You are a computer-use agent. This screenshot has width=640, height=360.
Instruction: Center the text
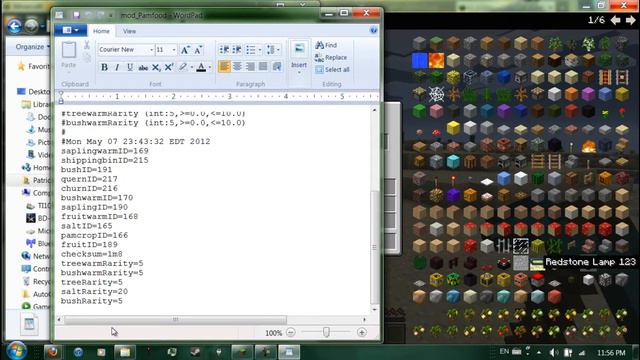pyautogui.click(x=237, y=67)
